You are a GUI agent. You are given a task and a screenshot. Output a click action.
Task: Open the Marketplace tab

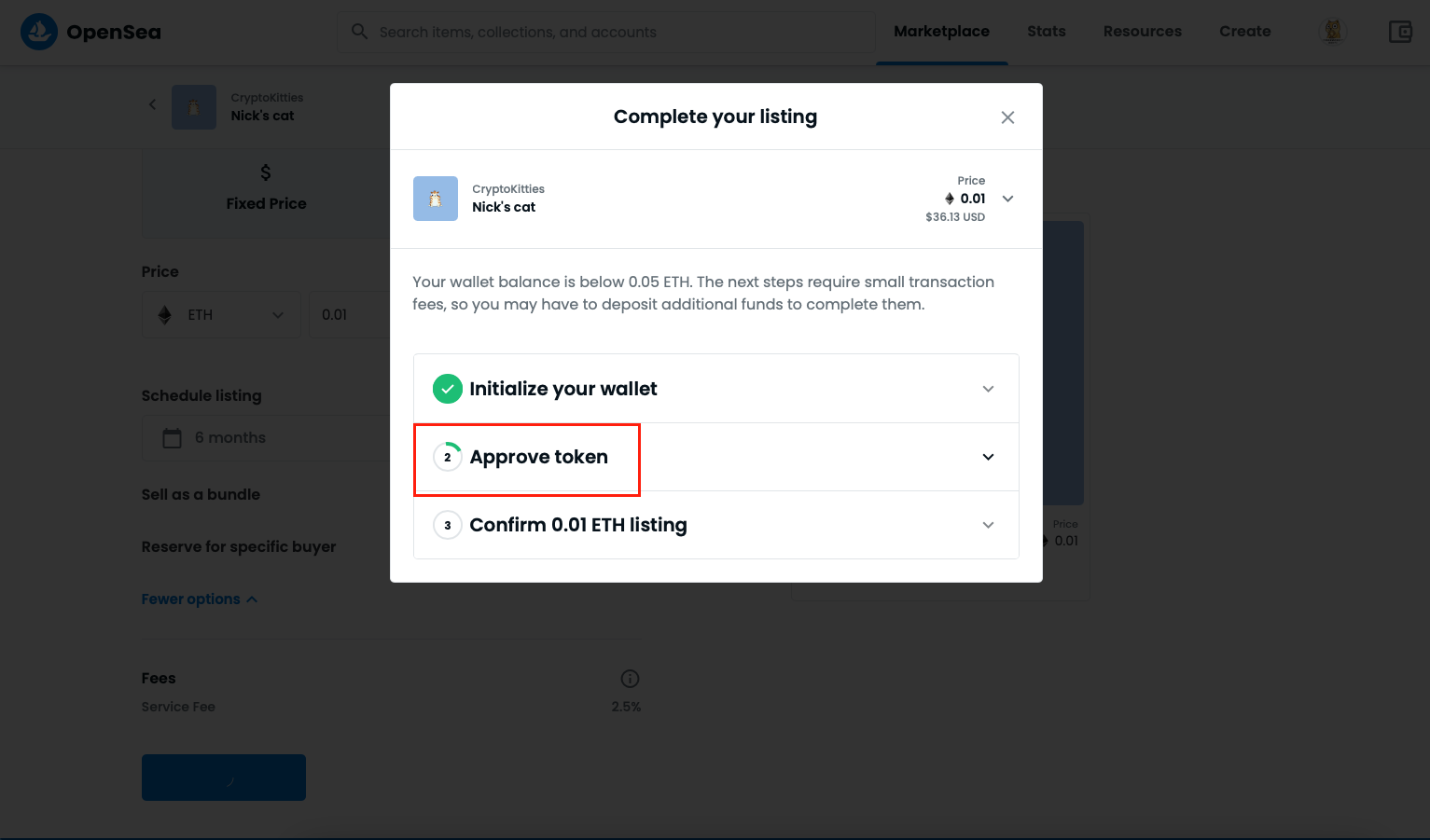(x=942, y=32)
